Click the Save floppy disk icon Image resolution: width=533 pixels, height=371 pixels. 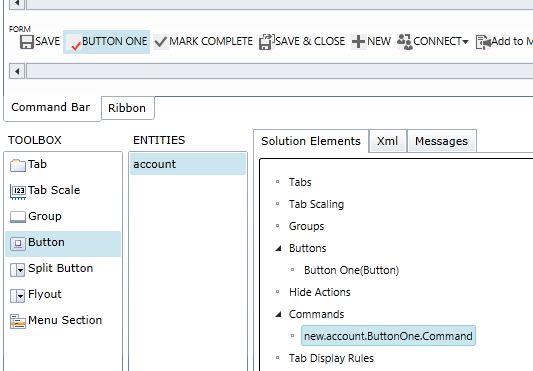coord(27,42)
